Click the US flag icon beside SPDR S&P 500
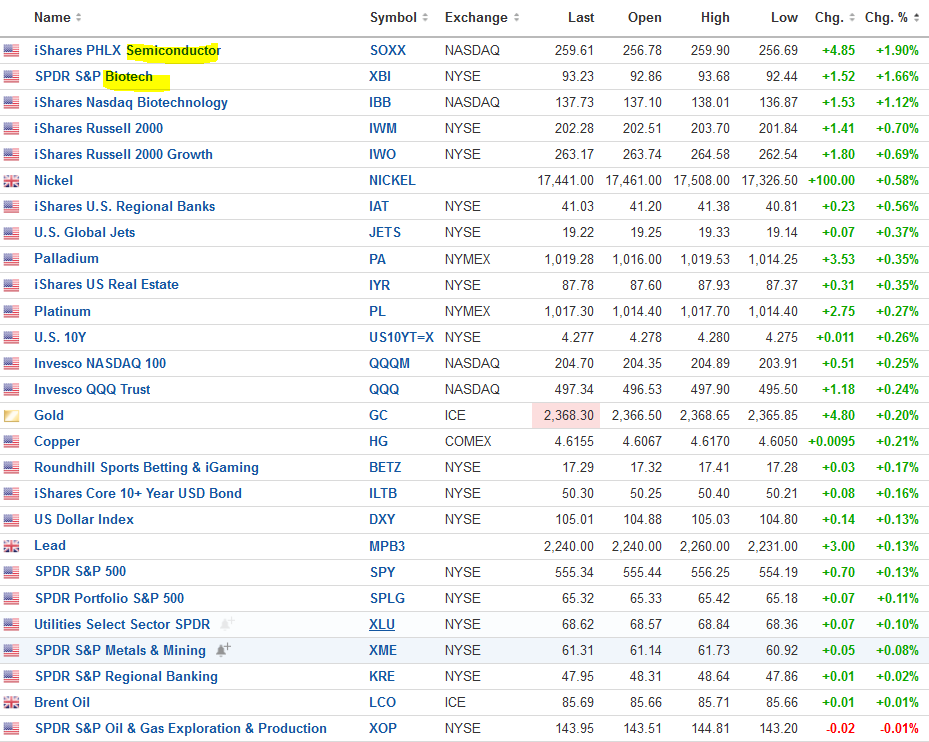 [x=11, y=572]
